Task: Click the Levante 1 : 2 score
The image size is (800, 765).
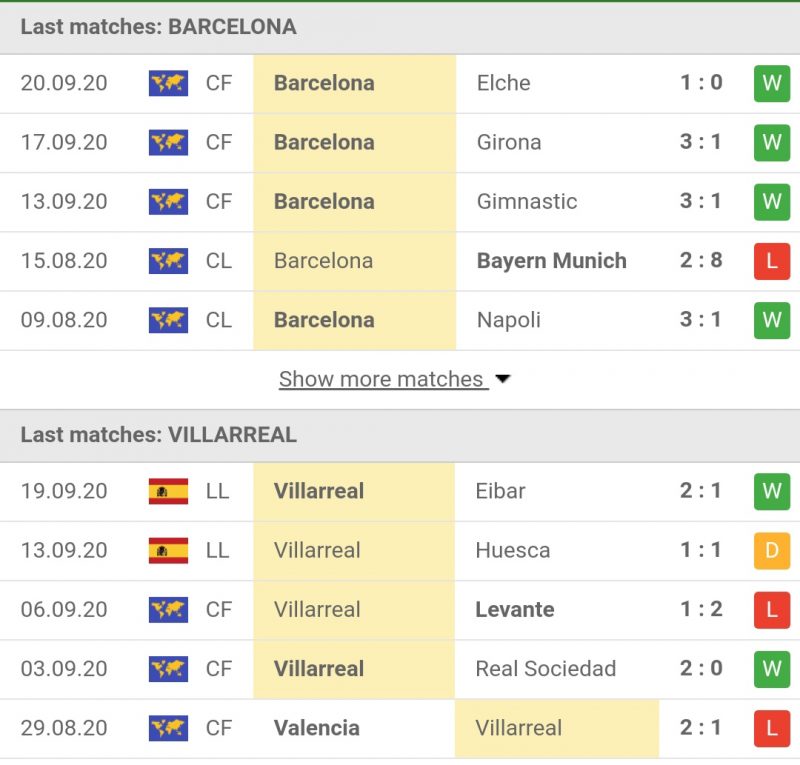Action: point(701,609)
